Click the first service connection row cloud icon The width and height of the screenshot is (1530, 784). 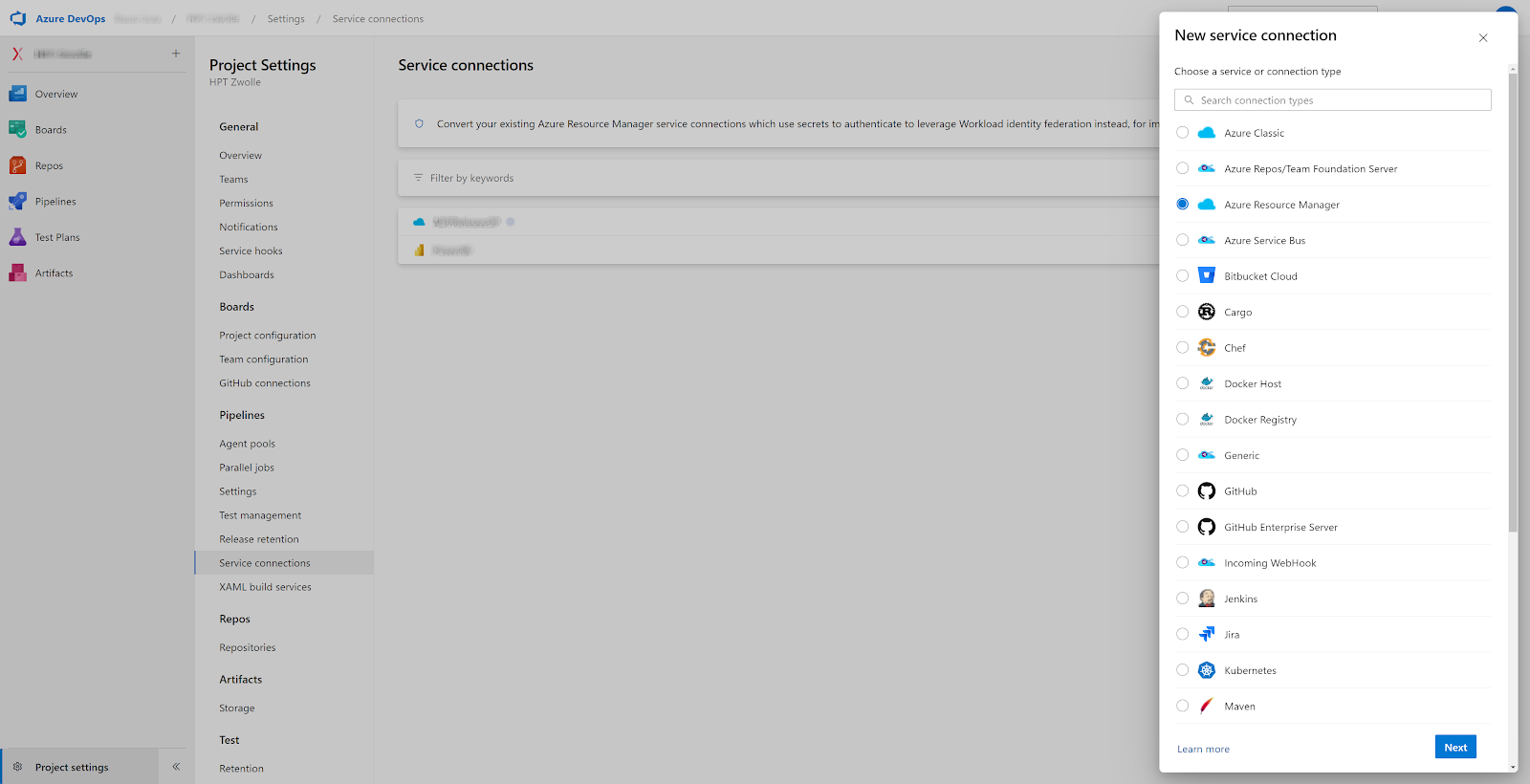coord(419,222)
